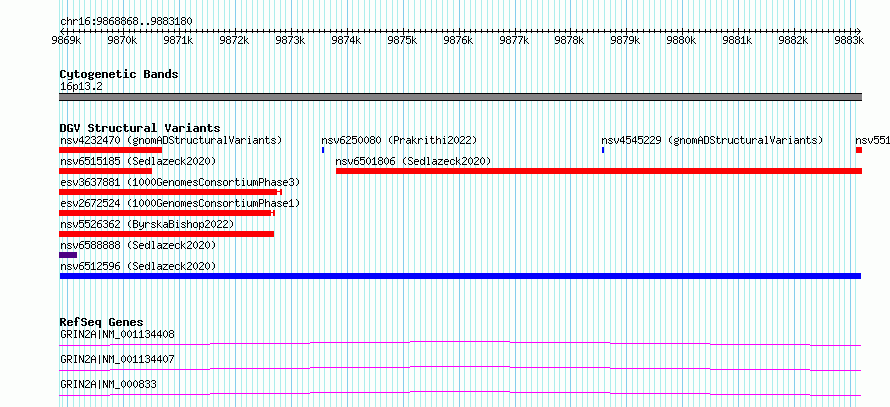
Task: Select the 16p13.2 band label
Action: click(x=81, y=87)
